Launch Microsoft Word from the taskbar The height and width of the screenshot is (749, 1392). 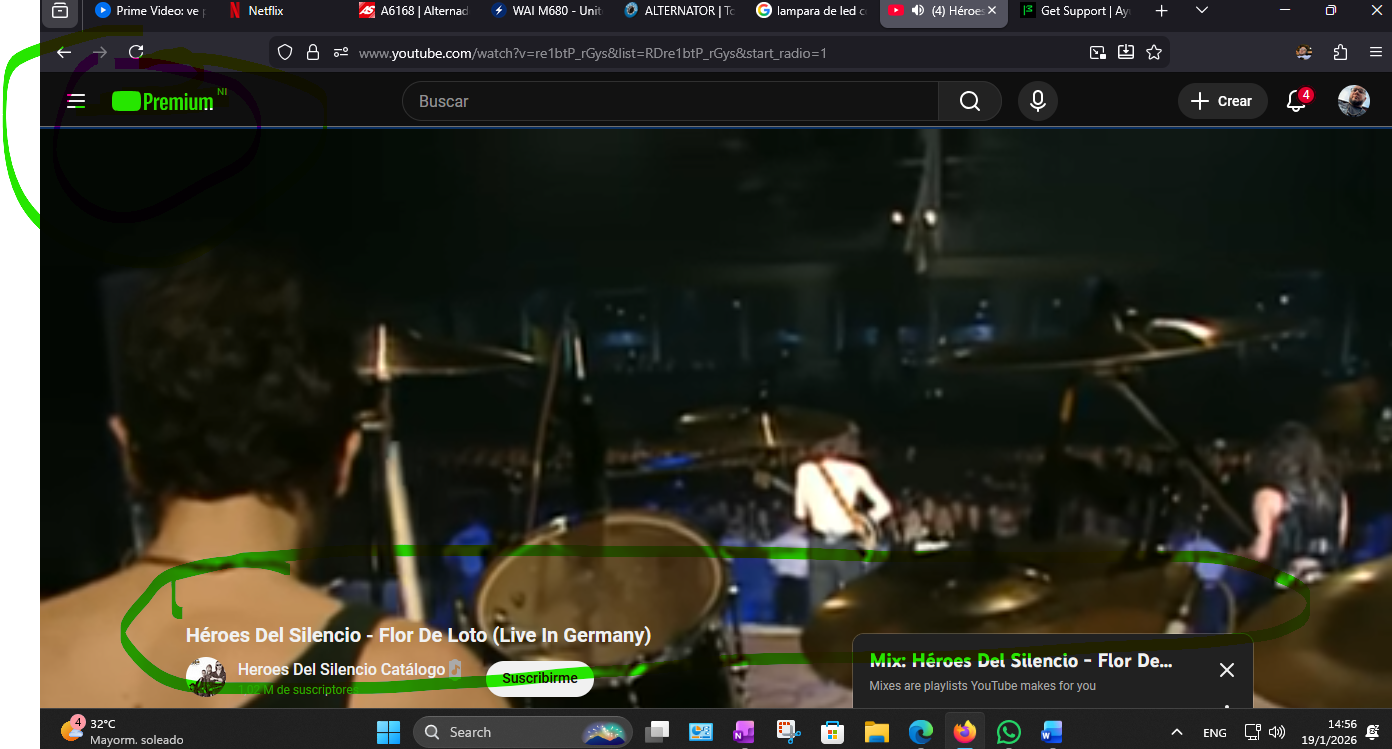tap(1051, 732)
